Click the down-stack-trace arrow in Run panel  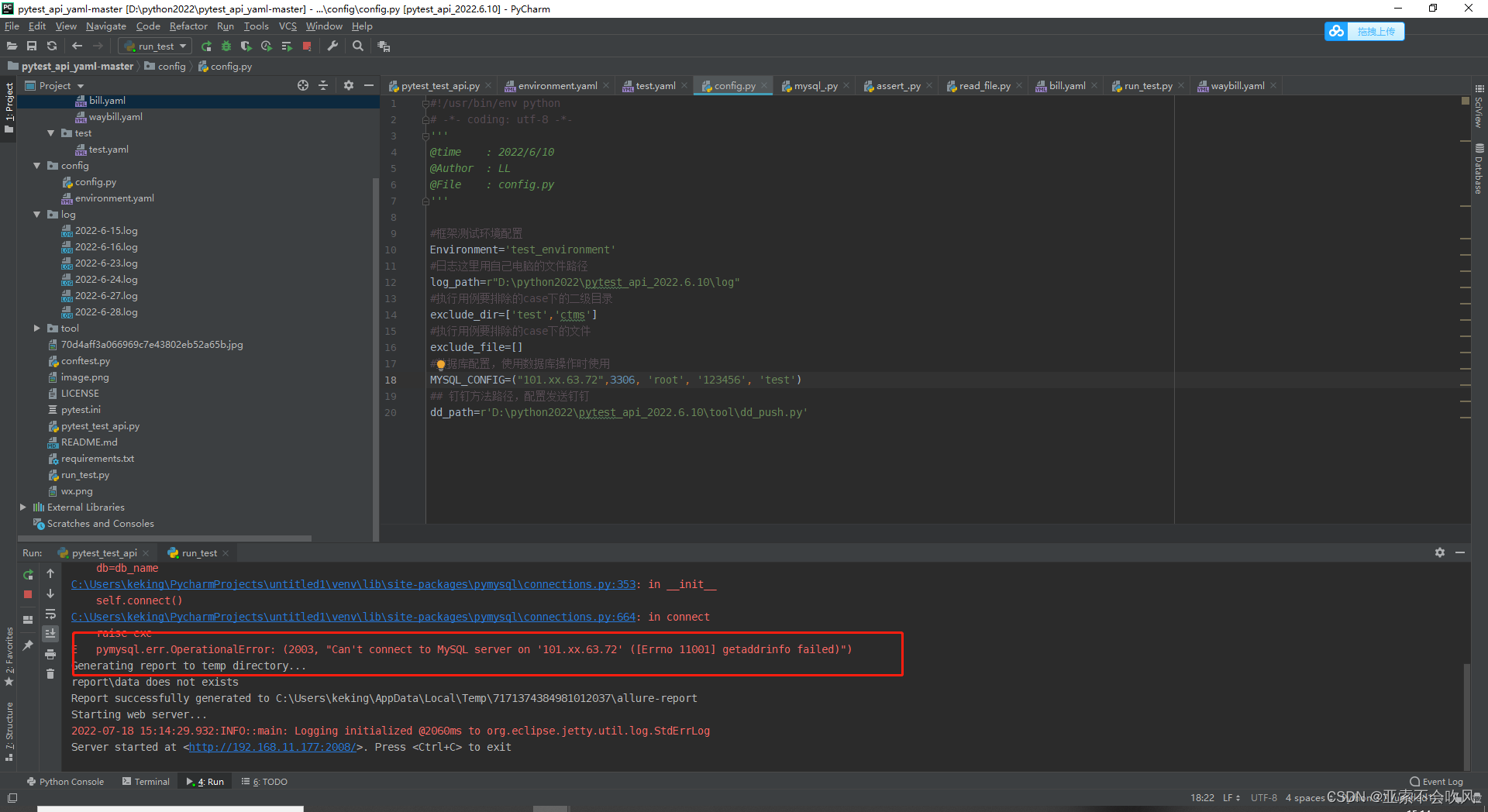click(50, 594)
